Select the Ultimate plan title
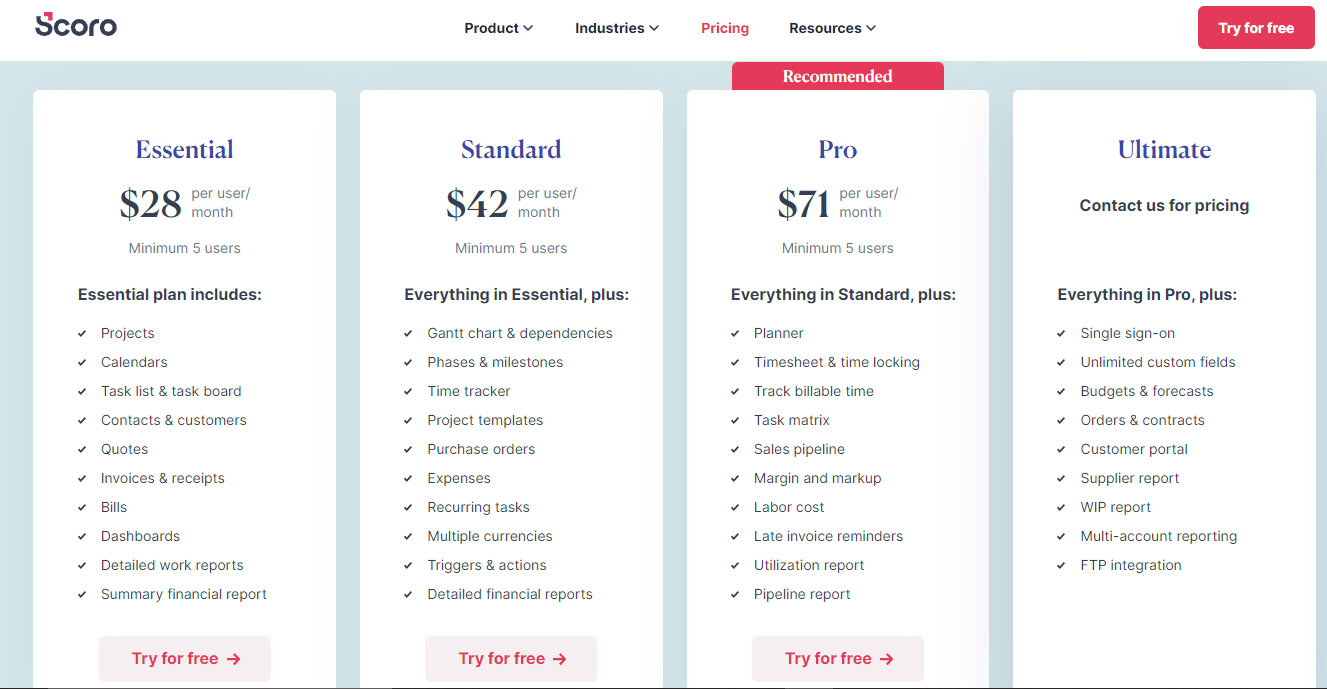The height and width of the screenshot is (689, 1327). tap(1164, 149)
